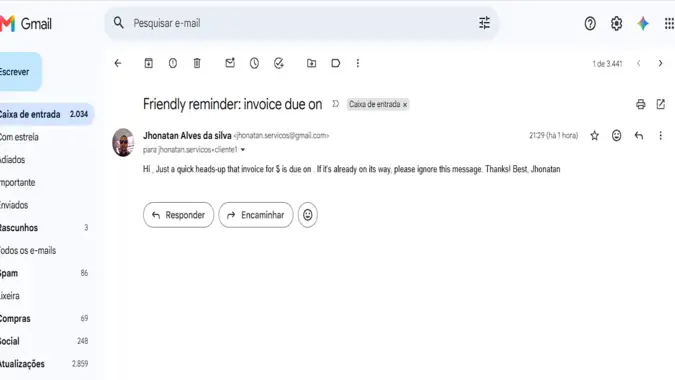Screen dimensions: 675x380
Task: Go back to the inbox list
Action: tap(118, 63)
